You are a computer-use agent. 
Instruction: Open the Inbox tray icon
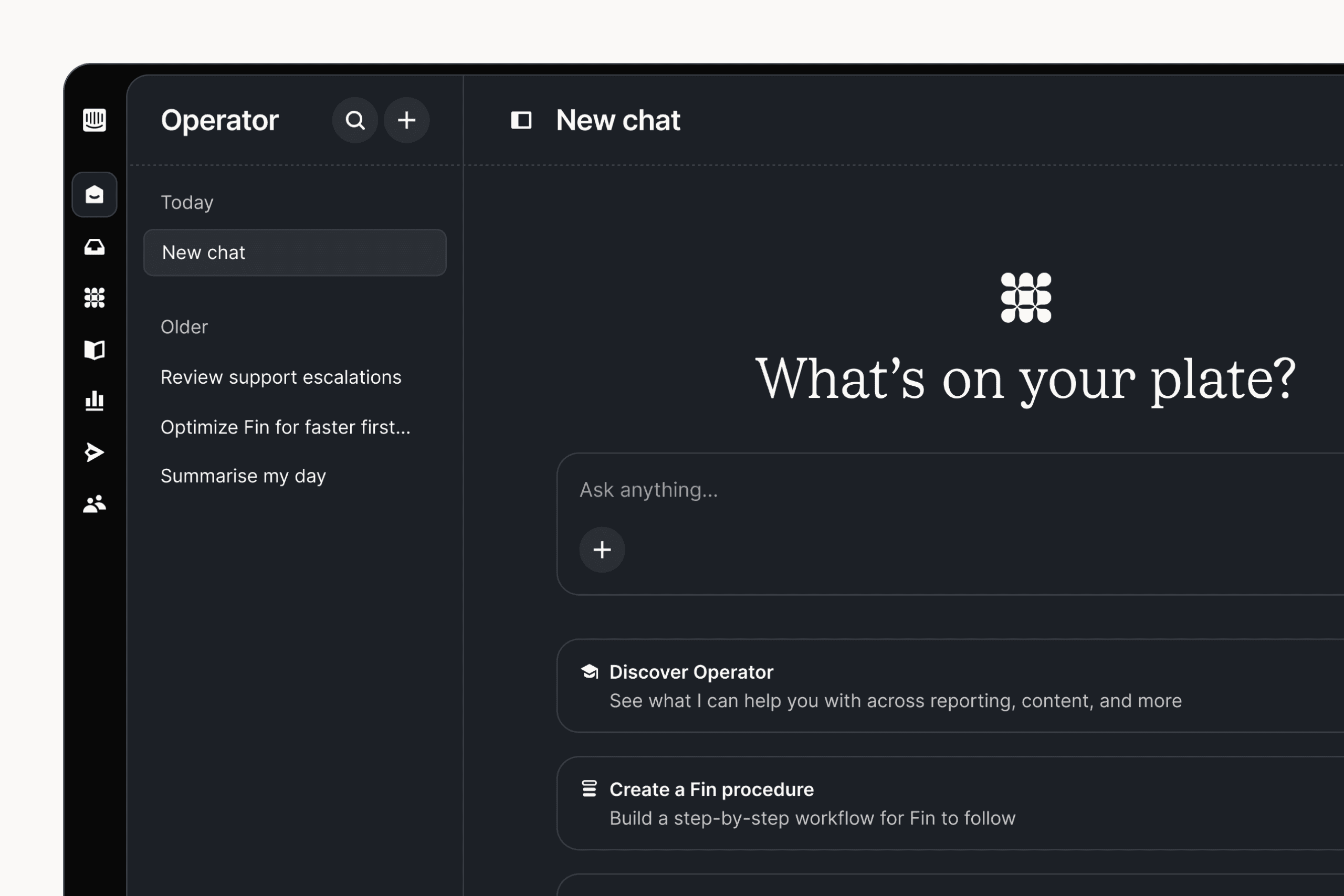(94, 247)
